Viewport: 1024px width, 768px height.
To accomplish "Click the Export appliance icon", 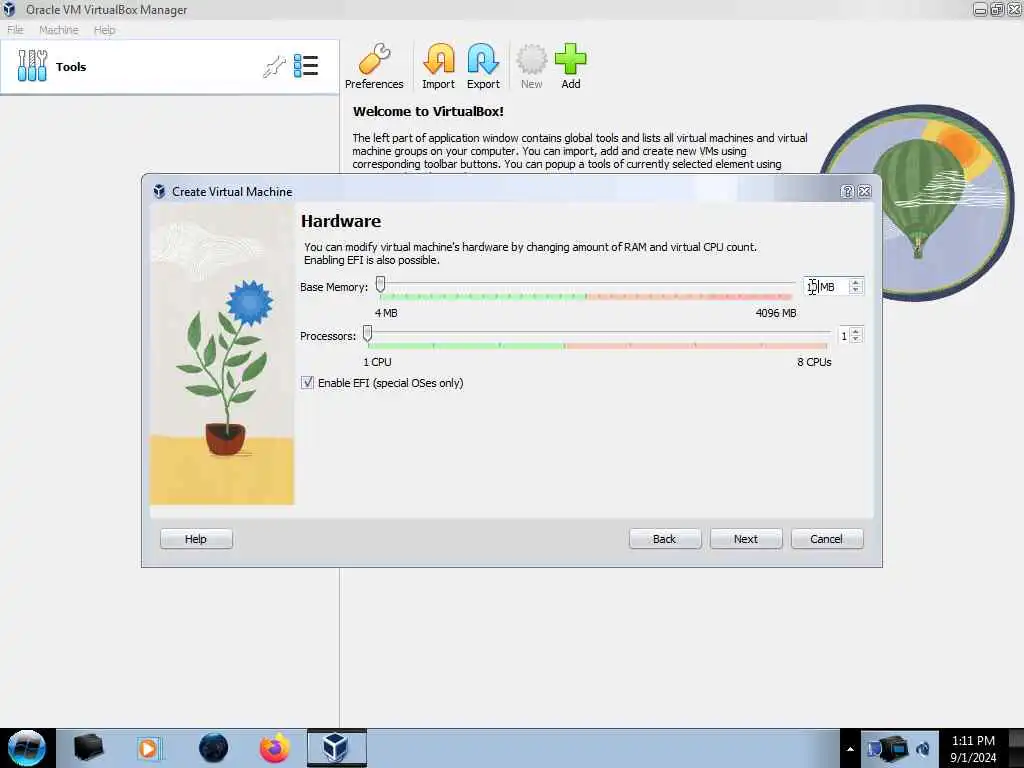I will click(x=483, y=66).
